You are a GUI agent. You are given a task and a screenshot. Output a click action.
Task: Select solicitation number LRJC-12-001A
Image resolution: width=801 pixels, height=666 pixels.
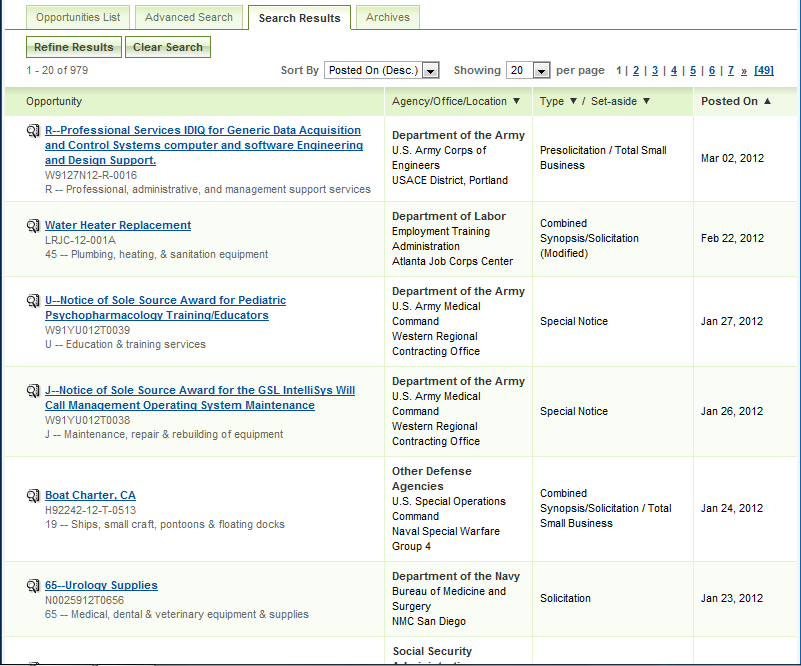tap(80, 240)
